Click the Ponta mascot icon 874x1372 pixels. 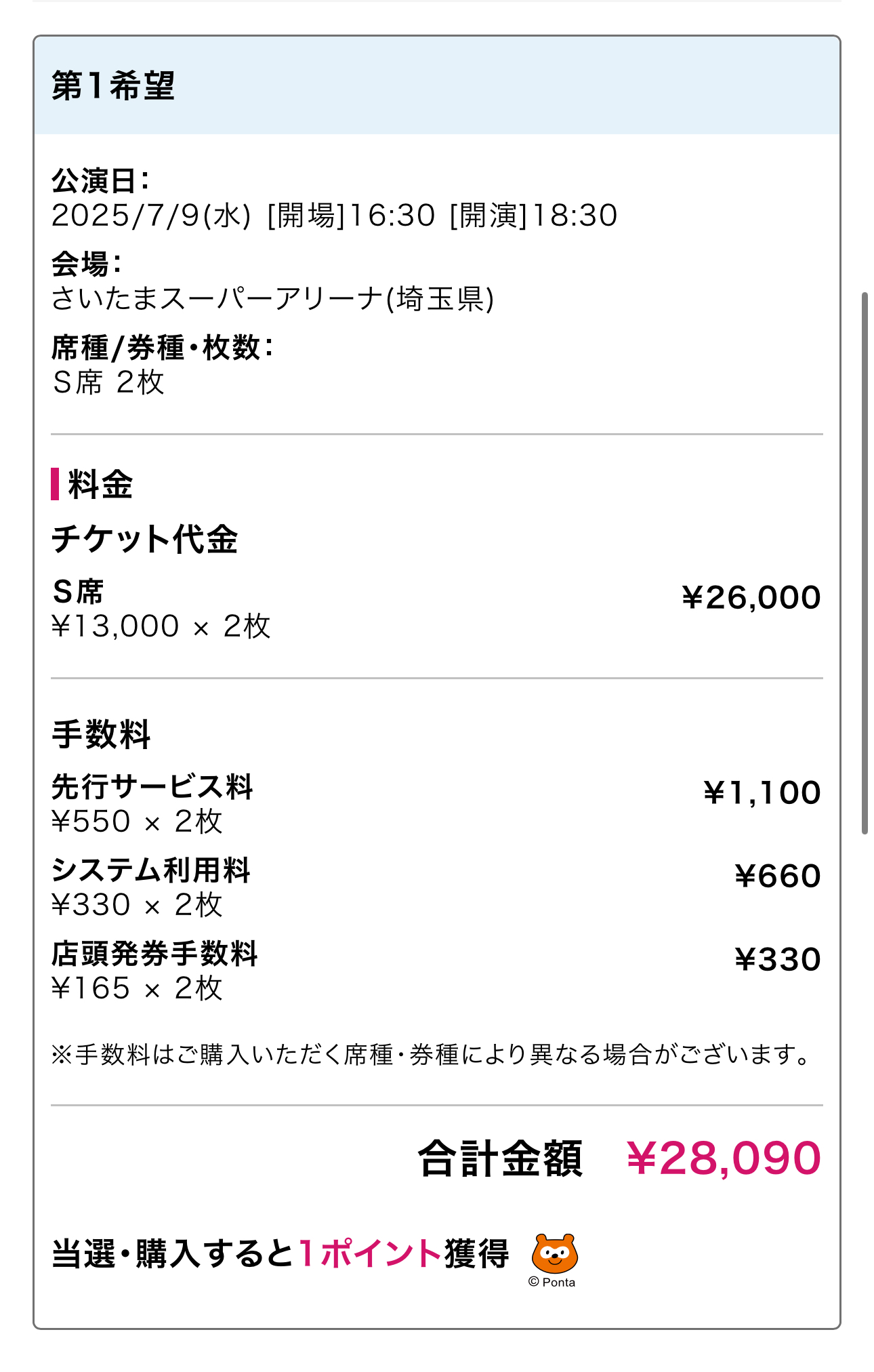[x=554, y=1253]
